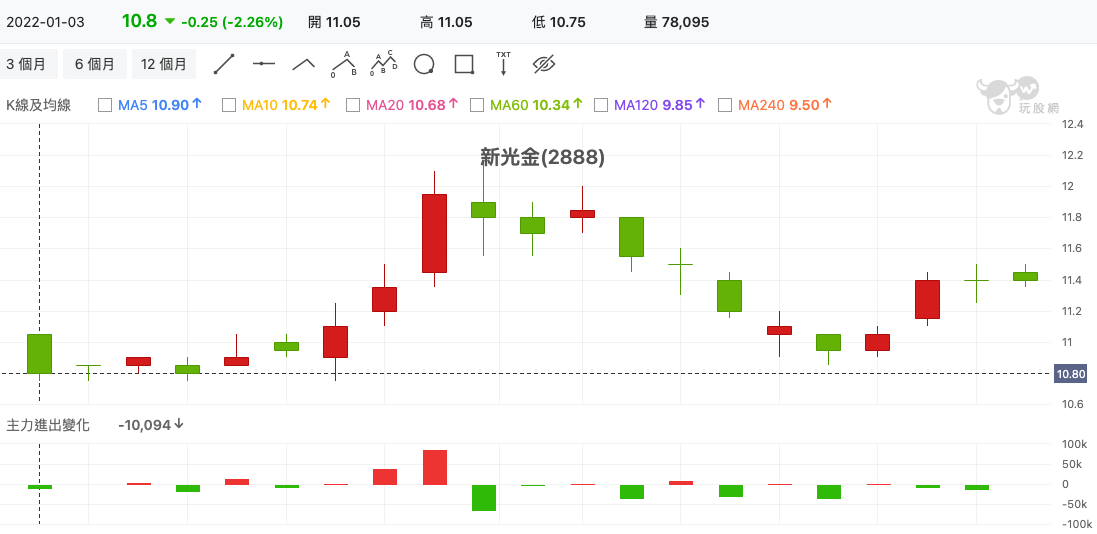The height and width of the screenshot is (534, 1097).
Task: Switch to 6 個月 time range
Action: click(94, 64)
